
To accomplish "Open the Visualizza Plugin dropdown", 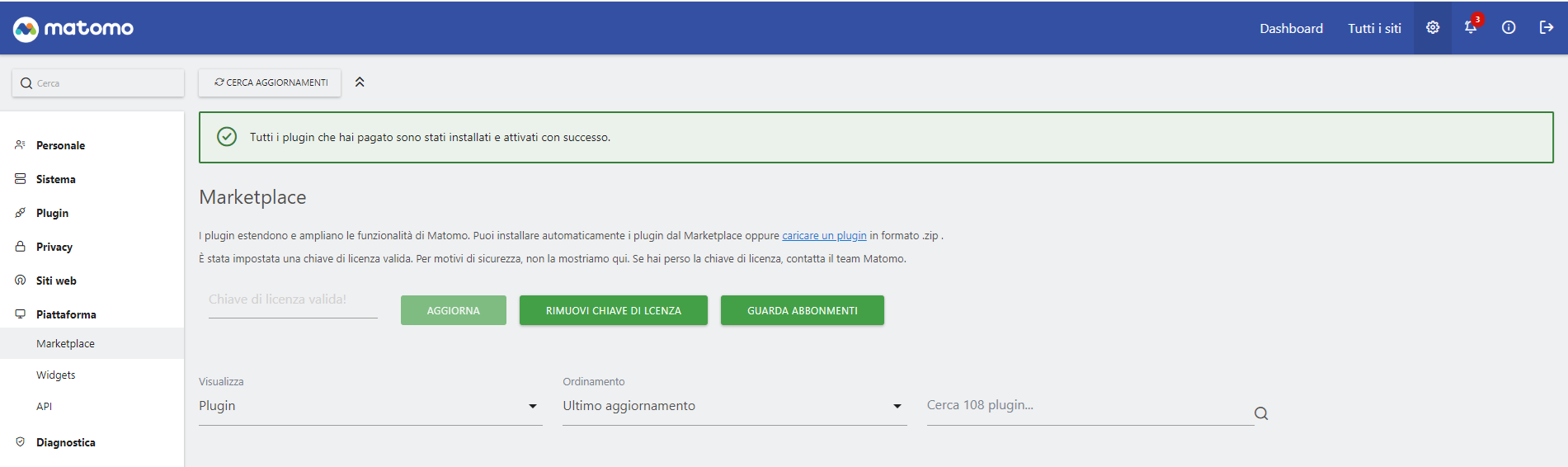I will pos(370,406).
